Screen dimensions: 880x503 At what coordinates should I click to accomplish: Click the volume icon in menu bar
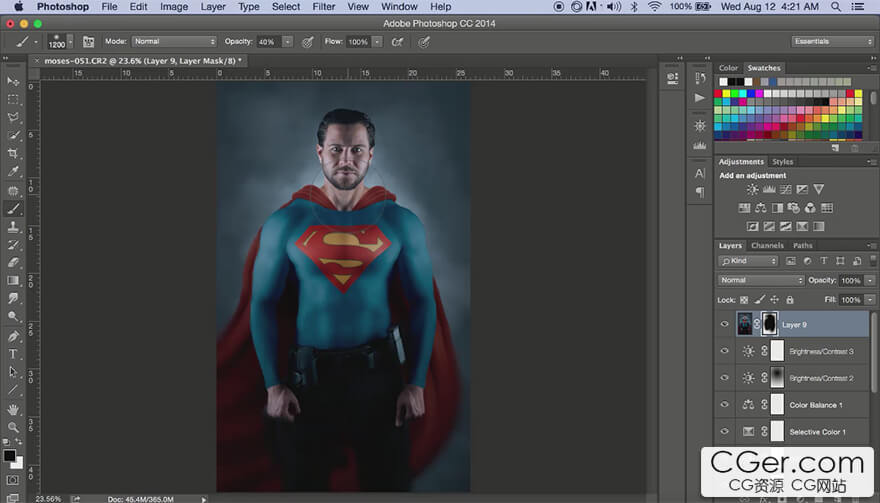tap(614, 7)
